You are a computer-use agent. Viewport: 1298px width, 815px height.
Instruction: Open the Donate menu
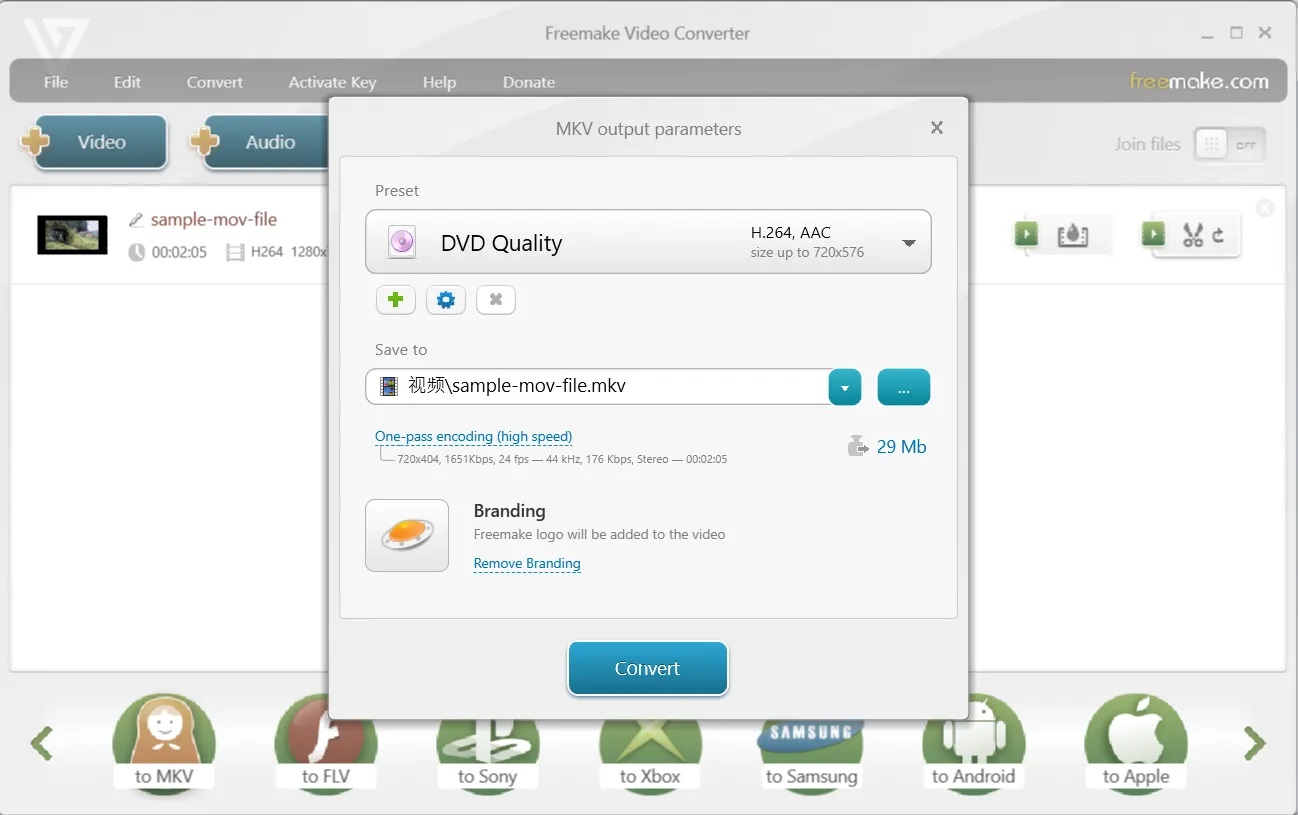click(x=529, y=82)
